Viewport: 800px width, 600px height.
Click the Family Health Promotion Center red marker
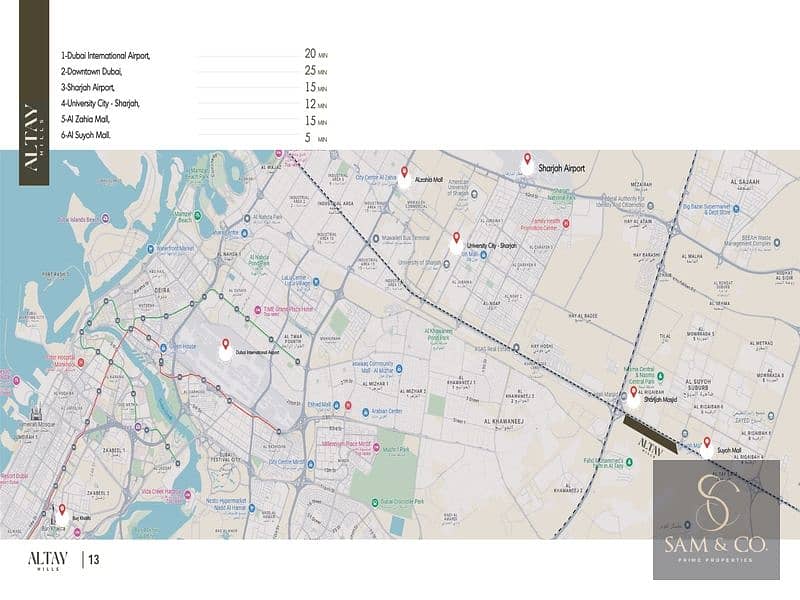(566, 223)
